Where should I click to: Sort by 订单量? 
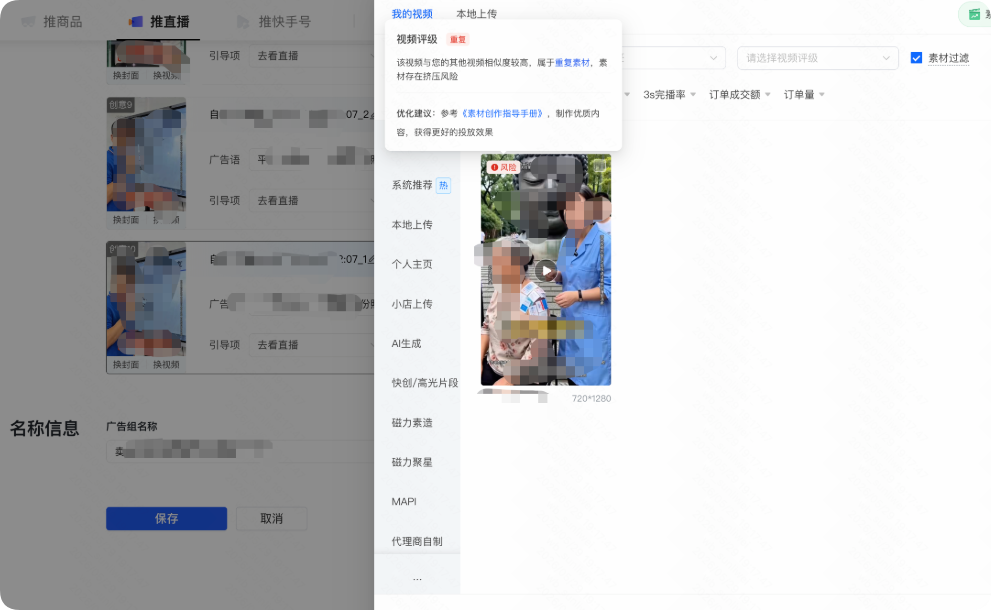(x=804, y=94)
